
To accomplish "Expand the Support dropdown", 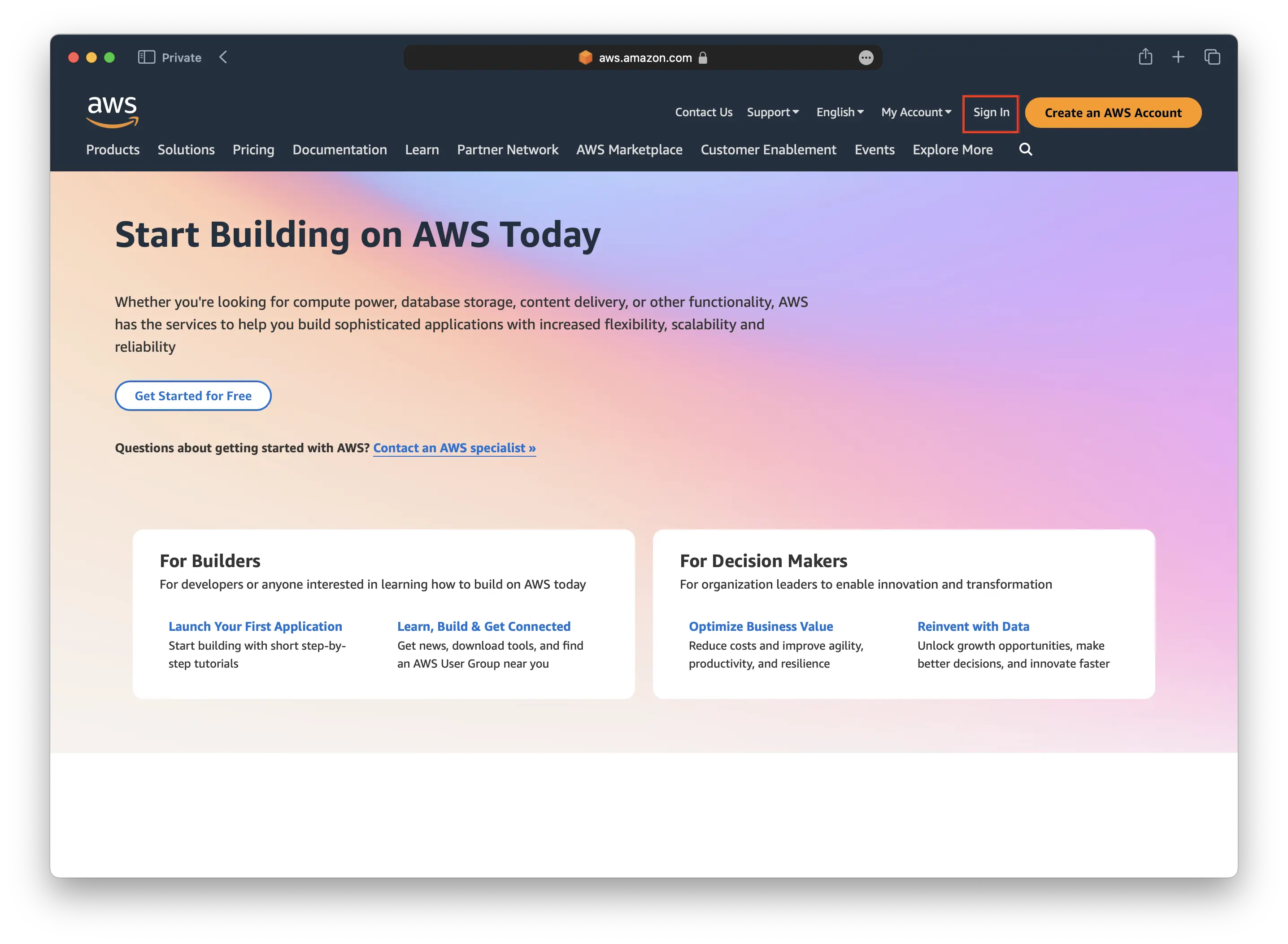I will click(773, 113).
